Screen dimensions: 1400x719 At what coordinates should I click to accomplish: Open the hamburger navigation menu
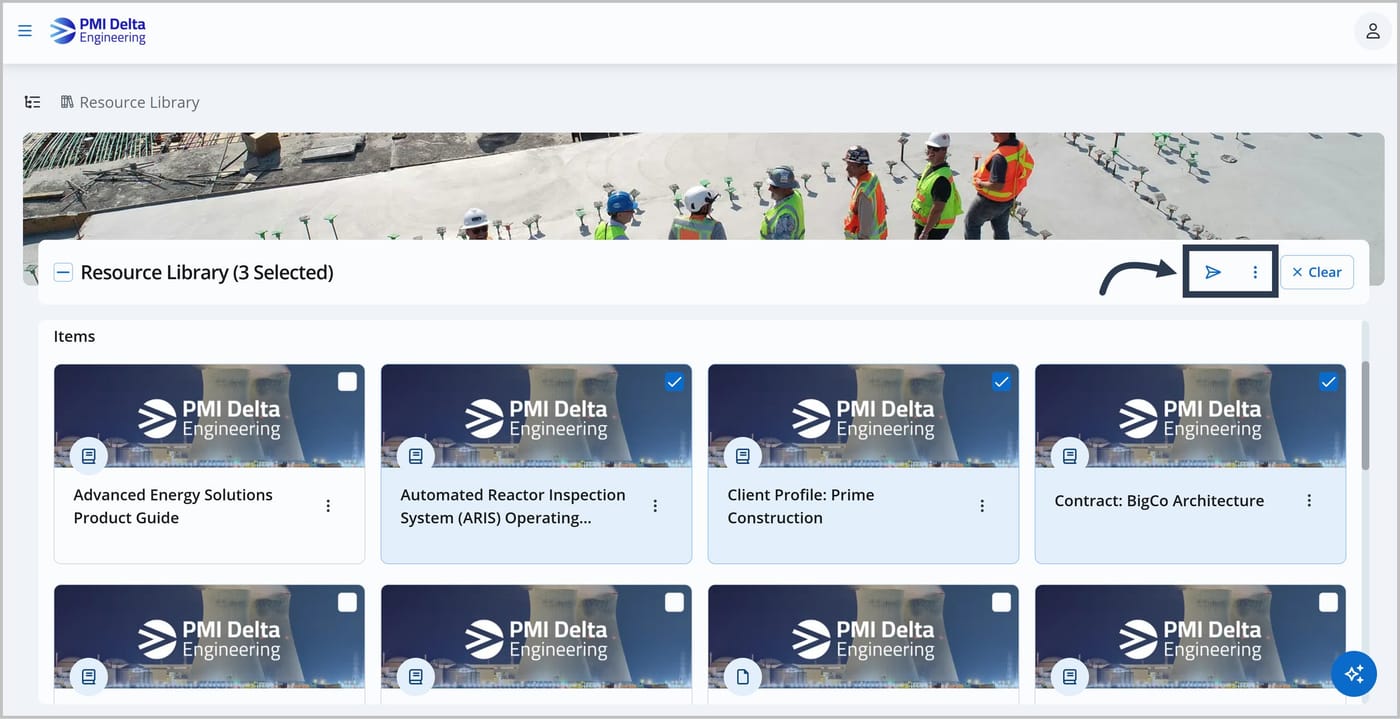coord(25,31)
